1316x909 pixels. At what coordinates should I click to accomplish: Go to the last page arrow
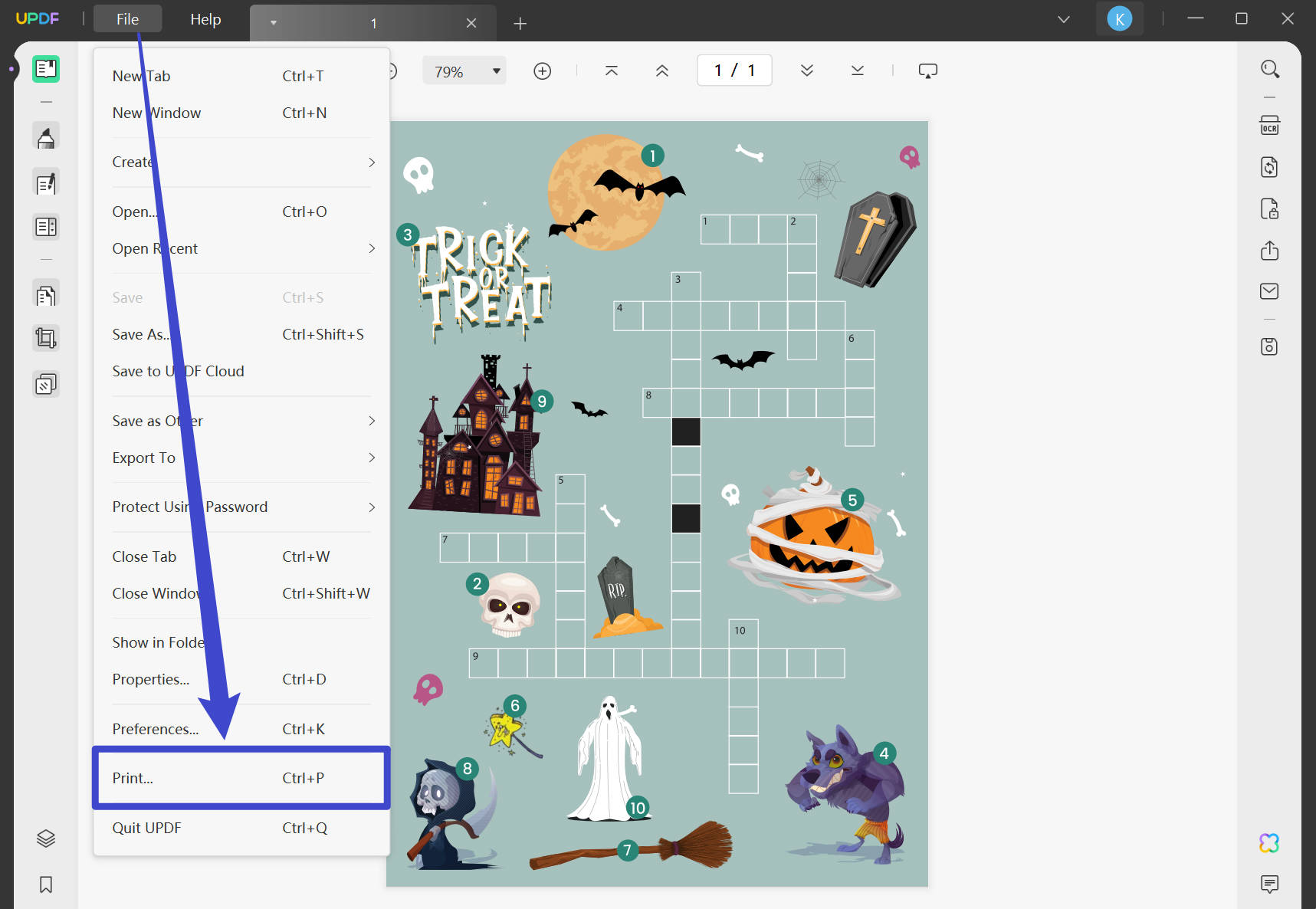(x=858, y=71)
